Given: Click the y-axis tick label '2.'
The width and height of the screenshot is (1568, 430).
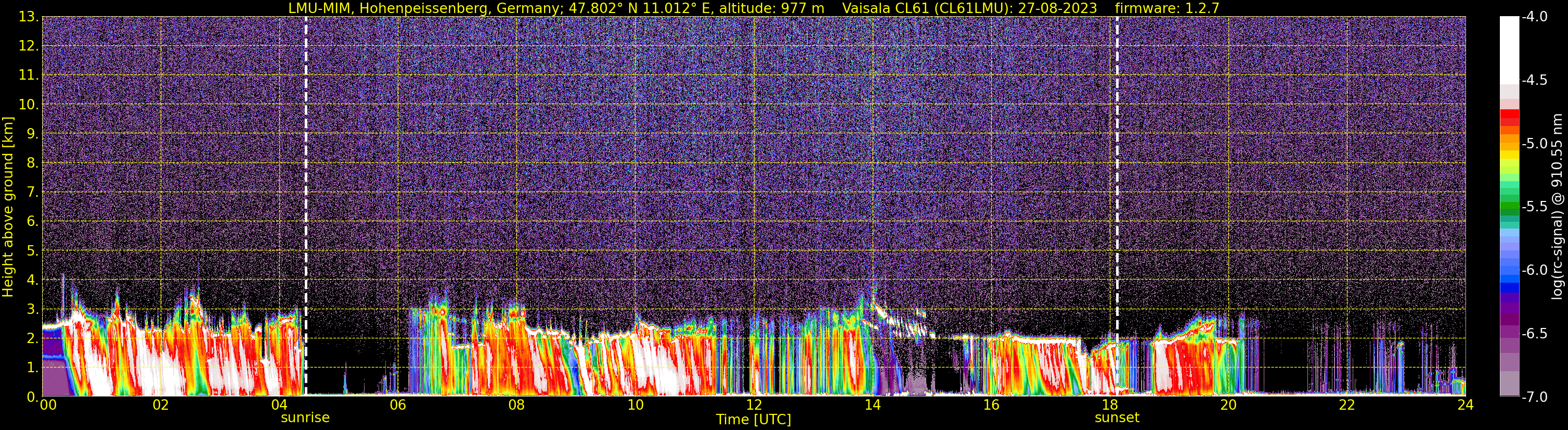Looking at the screenshot, I should click(32, 339).
